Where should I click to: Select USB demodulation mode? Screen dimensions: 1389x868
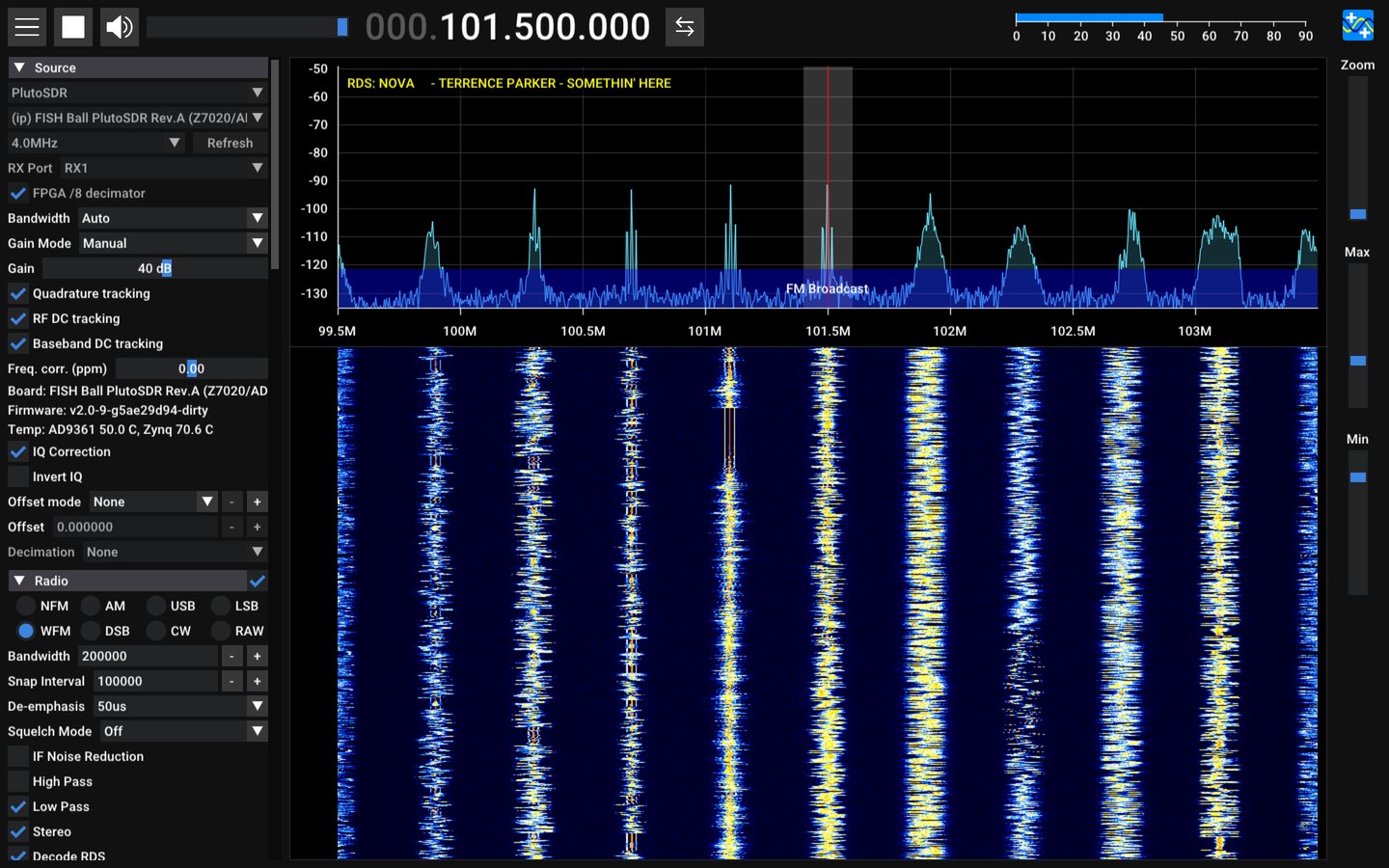[x=156, y=606]
